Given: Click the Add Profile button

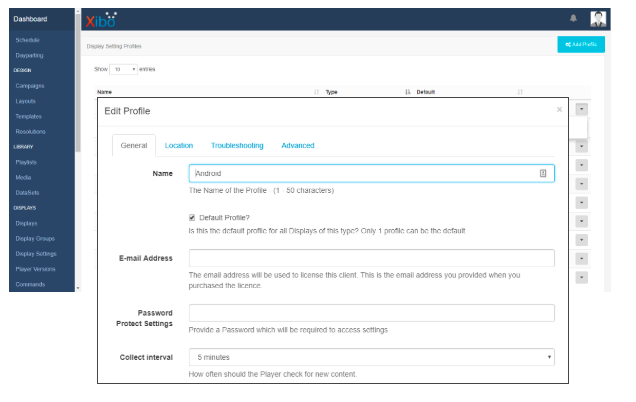Looking at the screenshot, I should click(x=580, y=45).
